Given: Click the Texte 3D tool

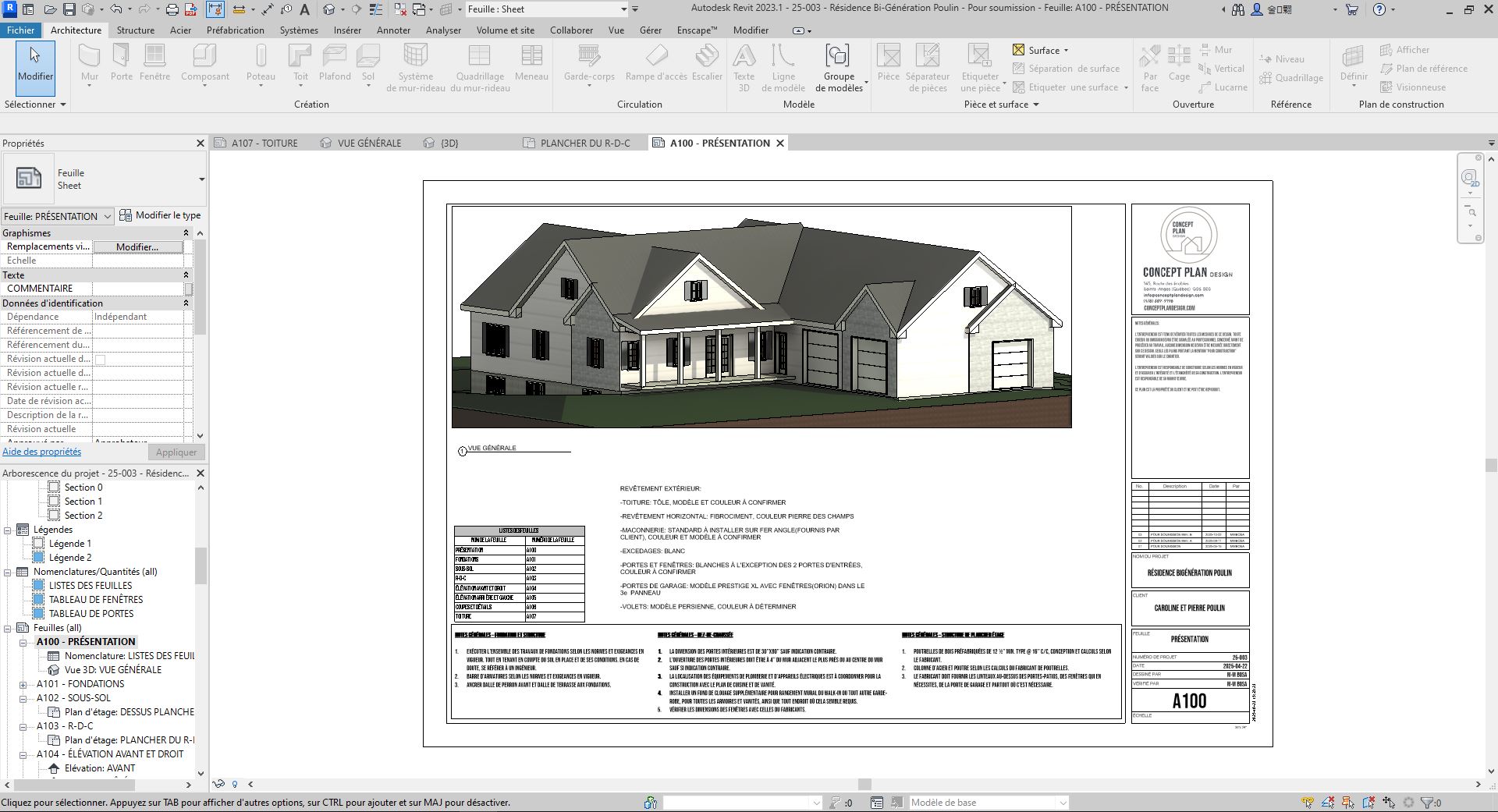Looking at the screenshot, I should pos(744,69).
